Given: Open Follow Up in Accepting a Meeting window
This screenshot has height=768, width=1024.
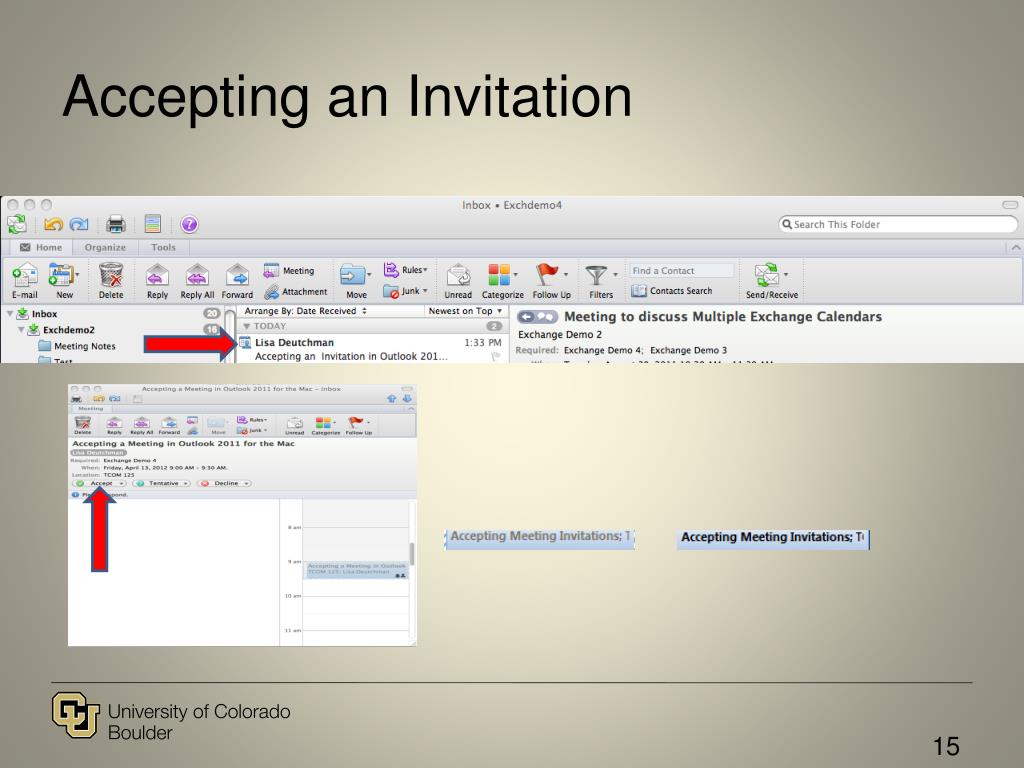Looking at the screenshot, I should [359, 426].
